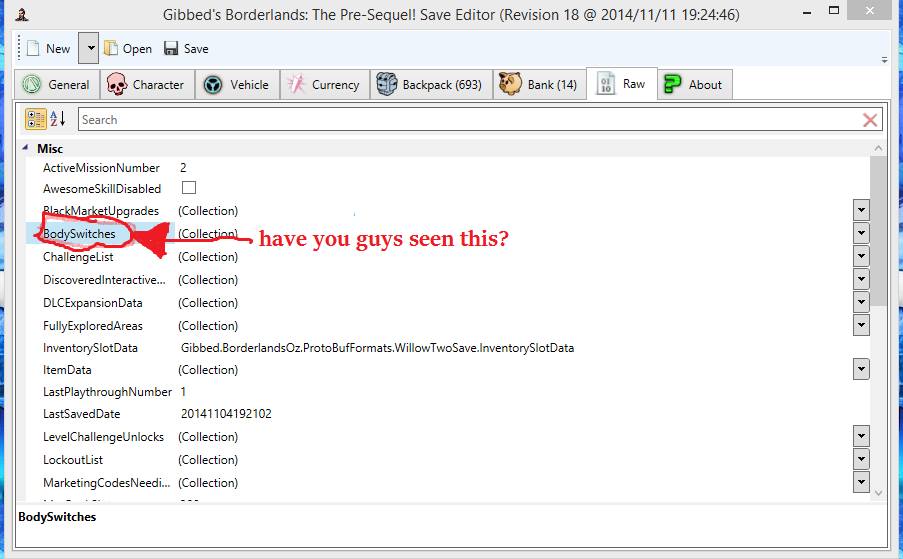
Task: Click the InventorySlotData value text
Action: [x=377, y=348]
